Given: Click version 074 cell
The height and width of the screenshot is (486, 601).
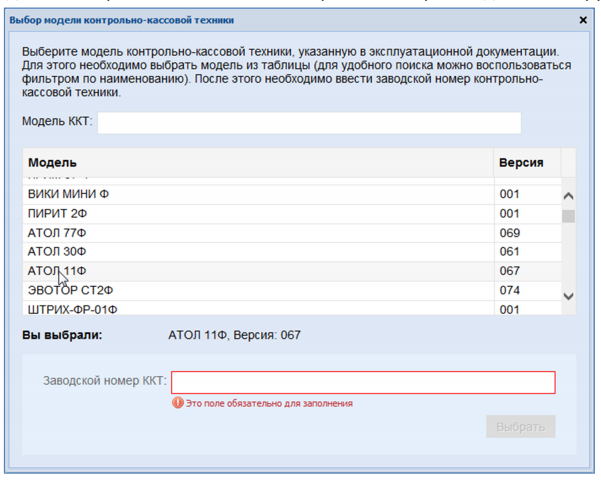Looking at the screenshot, I should click(x=528, y=290).
